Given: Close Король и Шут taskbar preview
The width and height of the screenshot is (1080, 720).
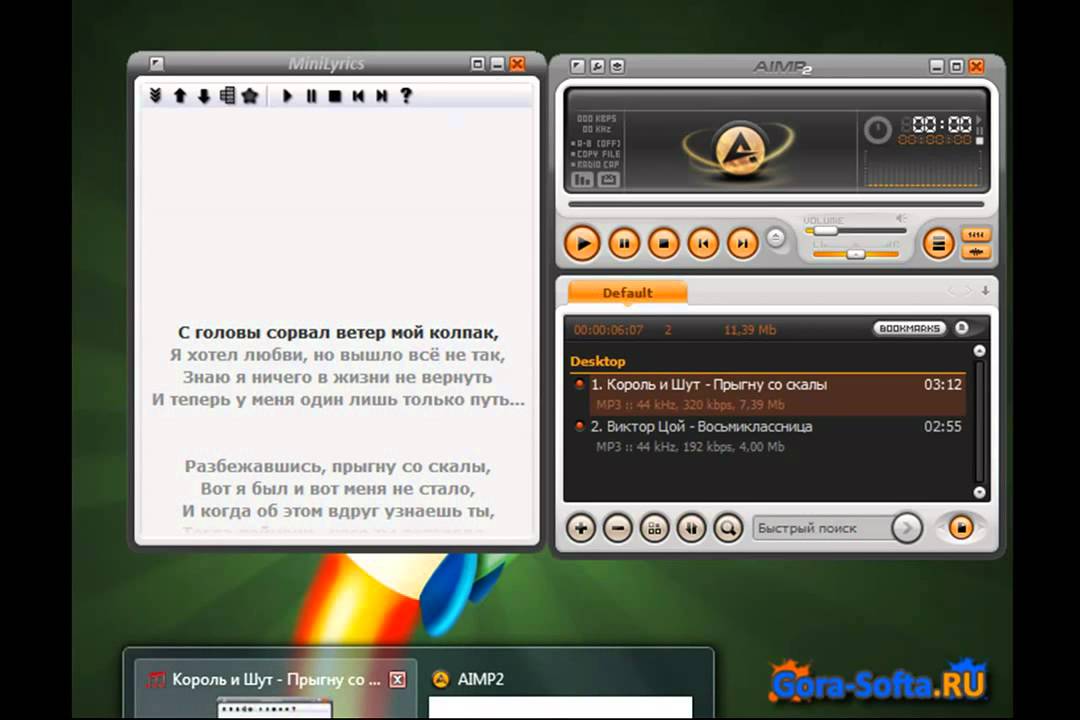Looking at the screenshot, I should point(397,680).
